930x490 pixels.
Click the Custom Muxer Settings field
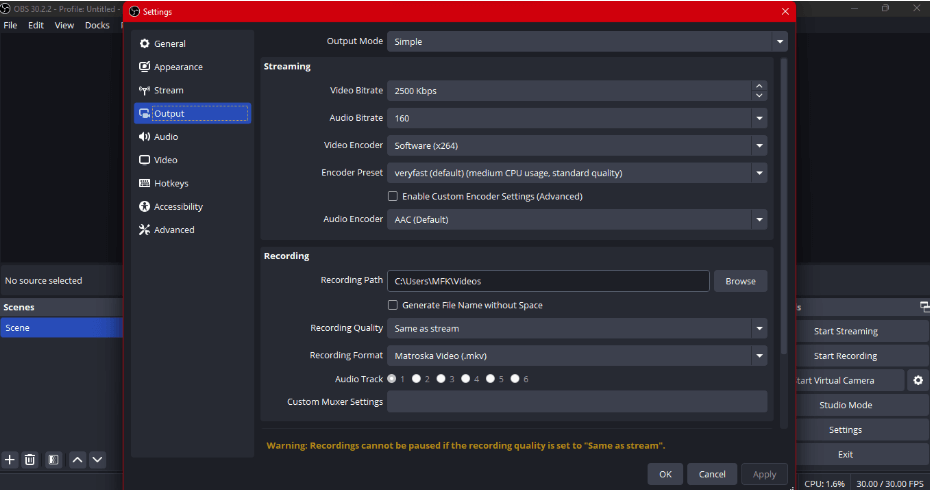pyautogui.click(x=577, y=402)
